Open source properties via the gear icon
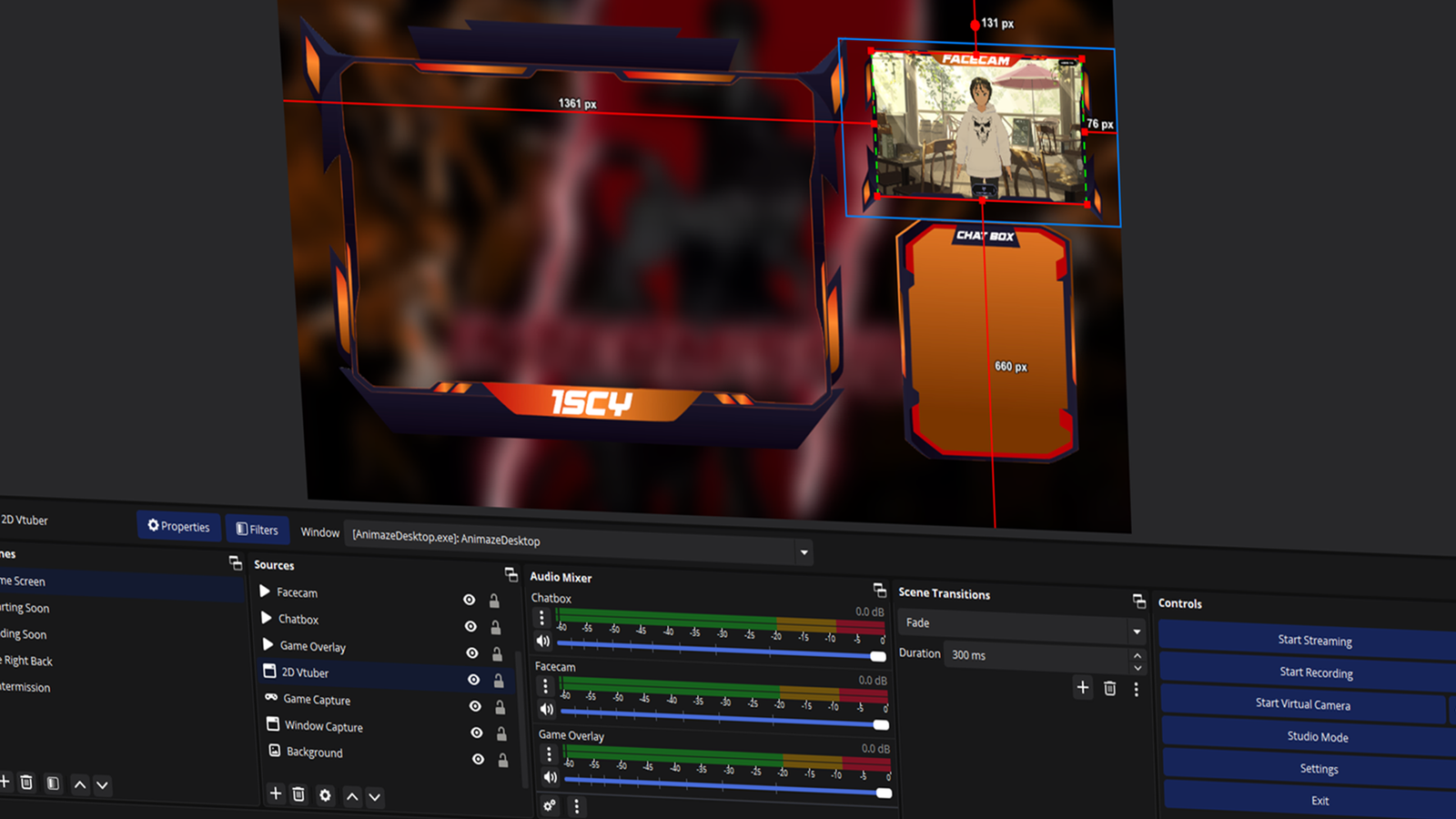Viewport: 1456px width, 819px height. 325,795
